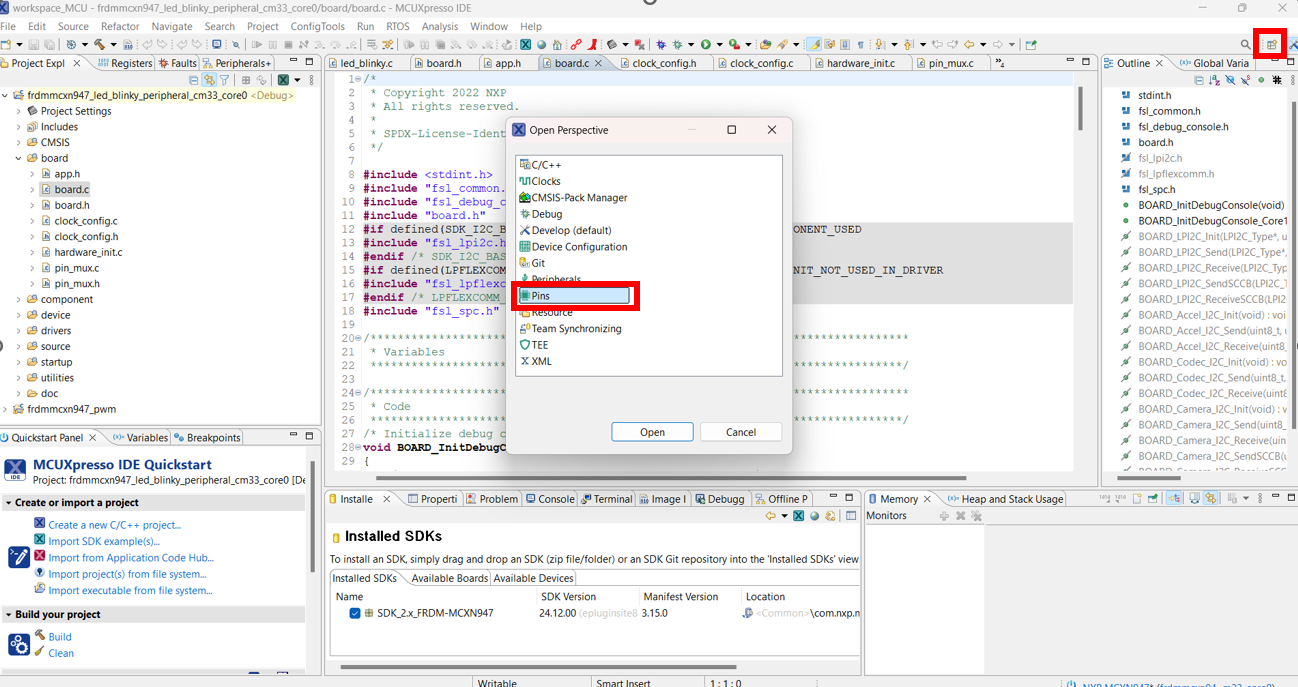
Task: Expand the drivers folder in project tree
Action: tap(18, 331)
